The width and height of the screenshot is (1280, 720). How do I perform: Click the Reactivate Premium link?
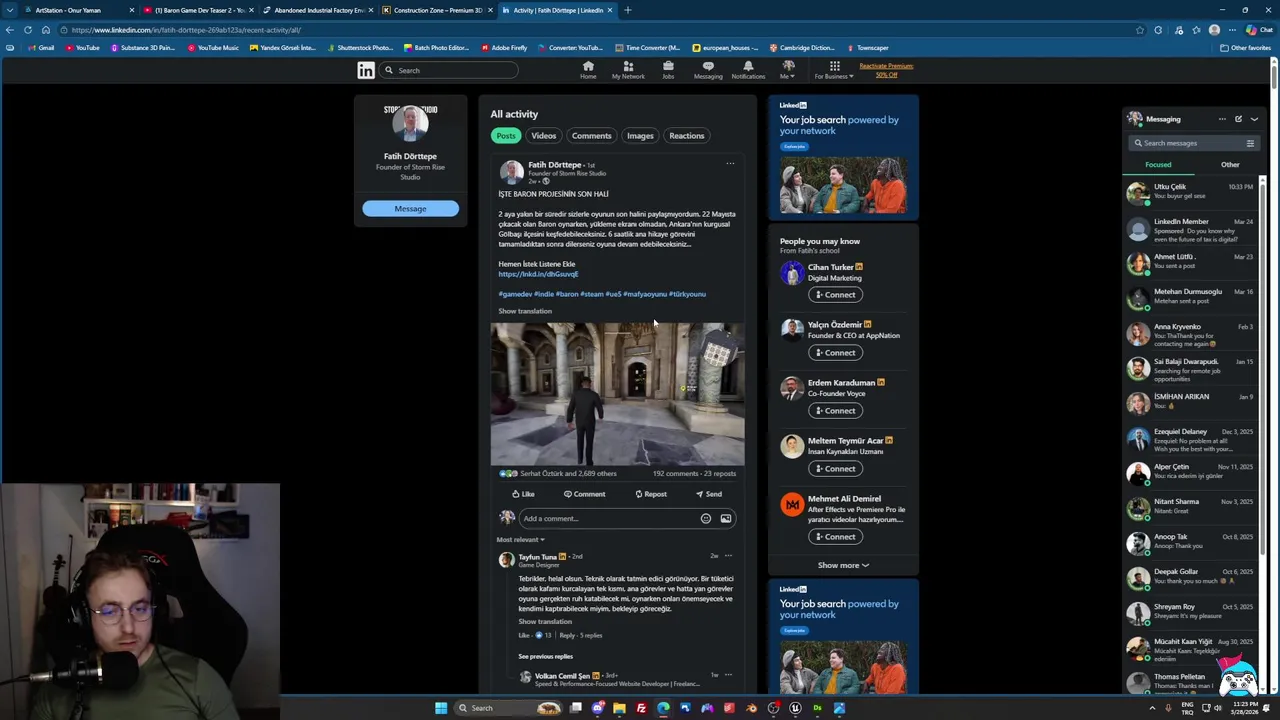pos(886,70)
